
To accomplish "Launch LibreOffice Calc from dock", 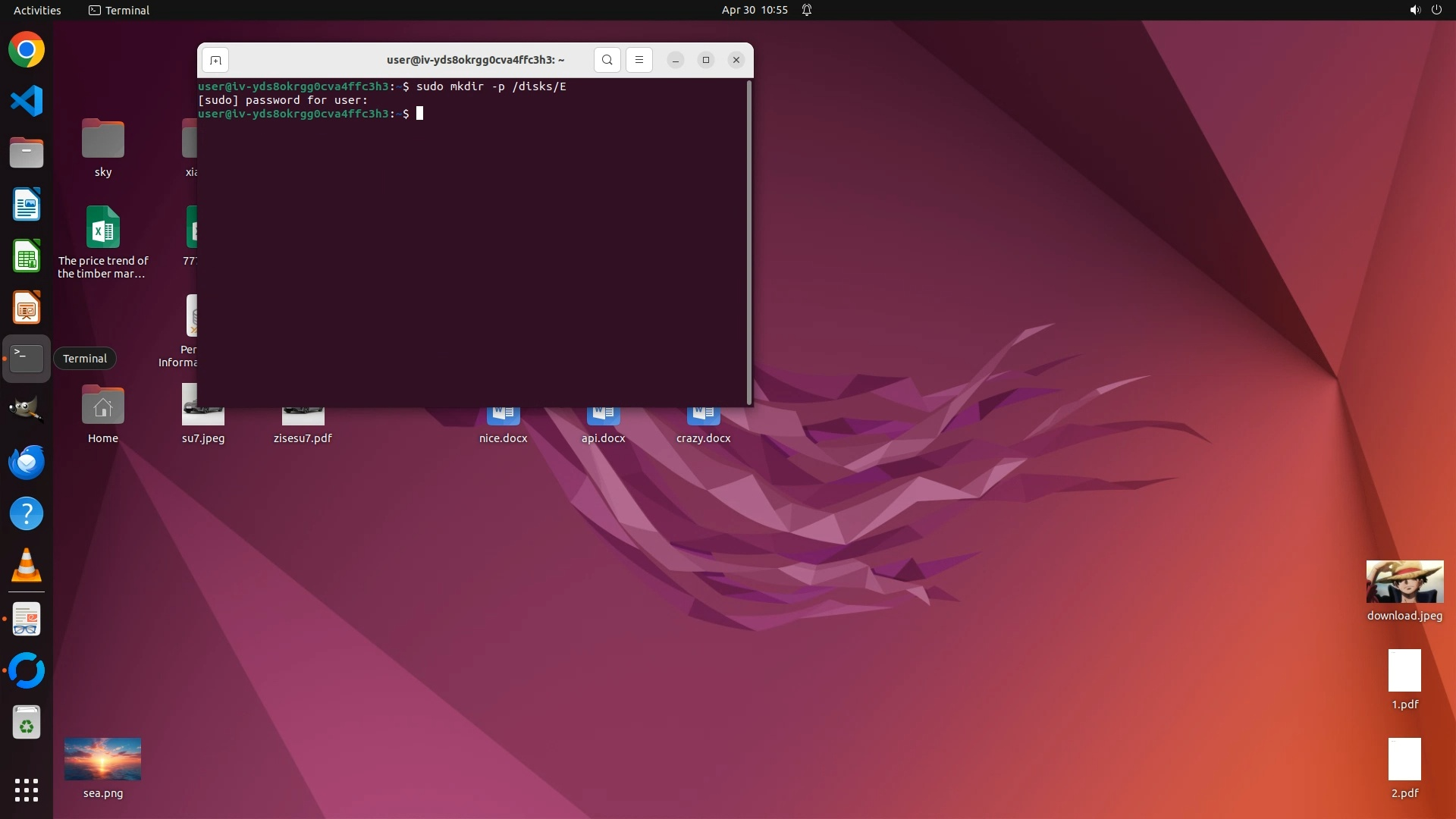I will coord(27,256).
